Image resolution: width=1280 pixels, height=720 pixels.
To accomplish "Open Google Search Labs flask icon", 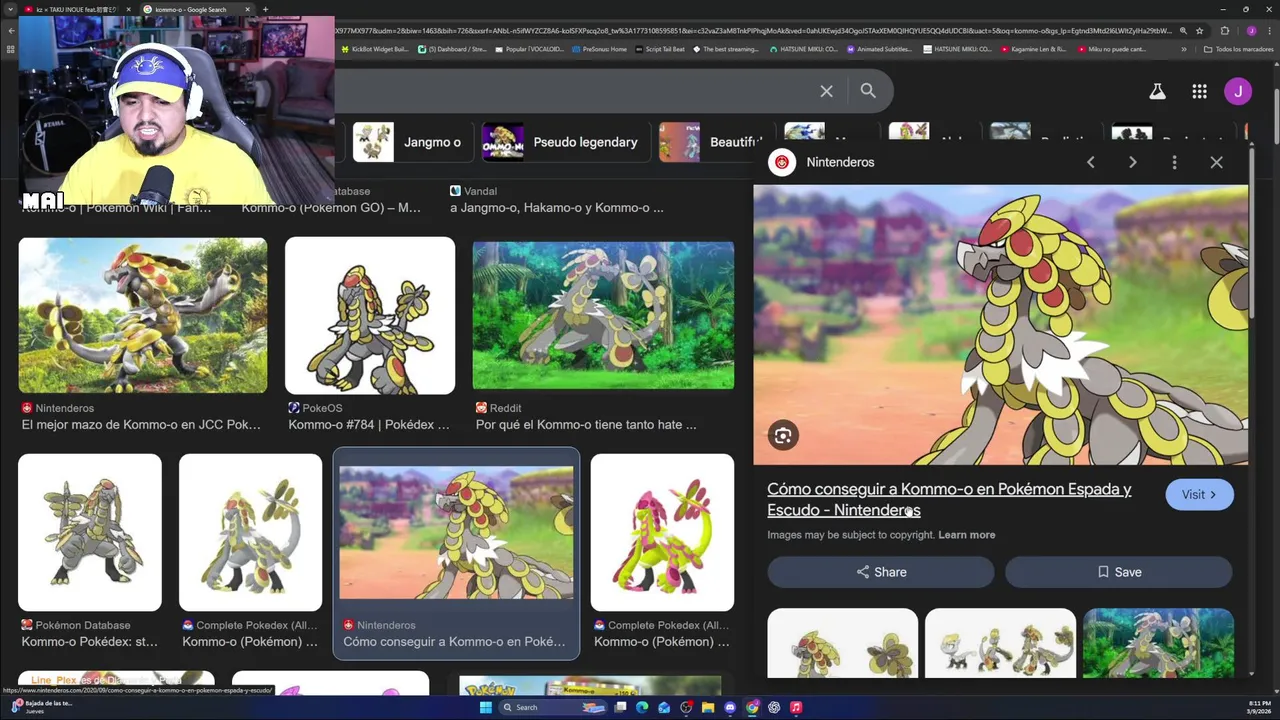I will coord(1157,91).
